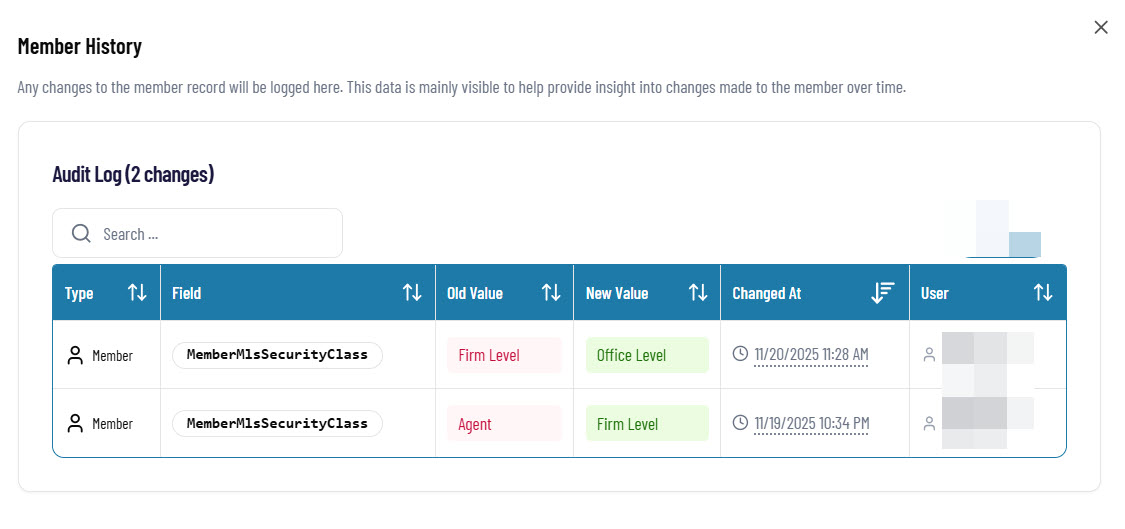Click Member text in Agent to Firm Level row
This screenshot has height=529, width=1125.
(113, 424)
